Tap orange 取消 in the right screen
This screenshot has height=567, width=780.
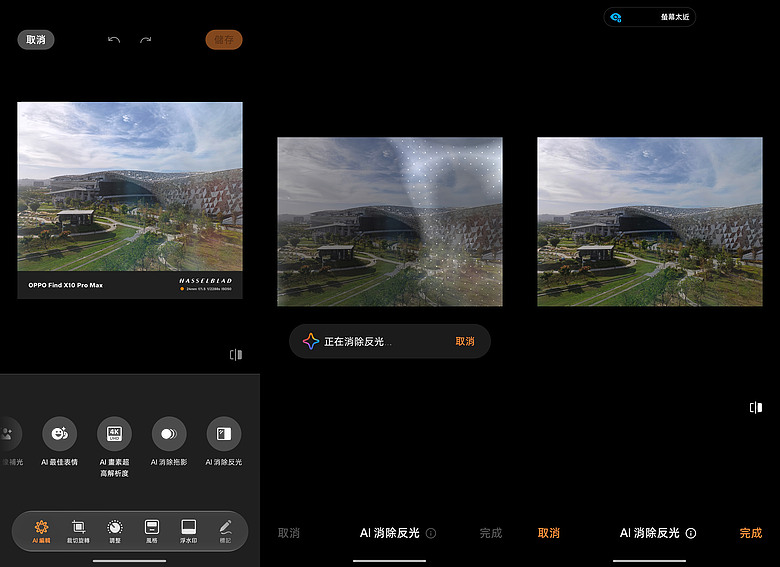[549, 533]
